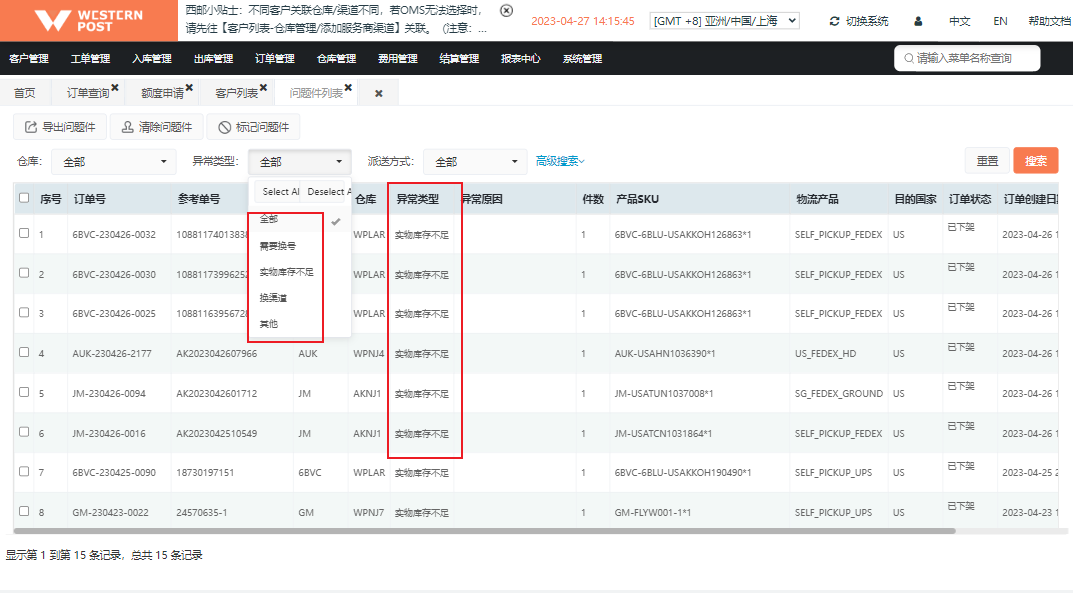Switch to the 订单查询 tab
The width and height of the screenshot is (1073, 593).
[x=88, y=93]
